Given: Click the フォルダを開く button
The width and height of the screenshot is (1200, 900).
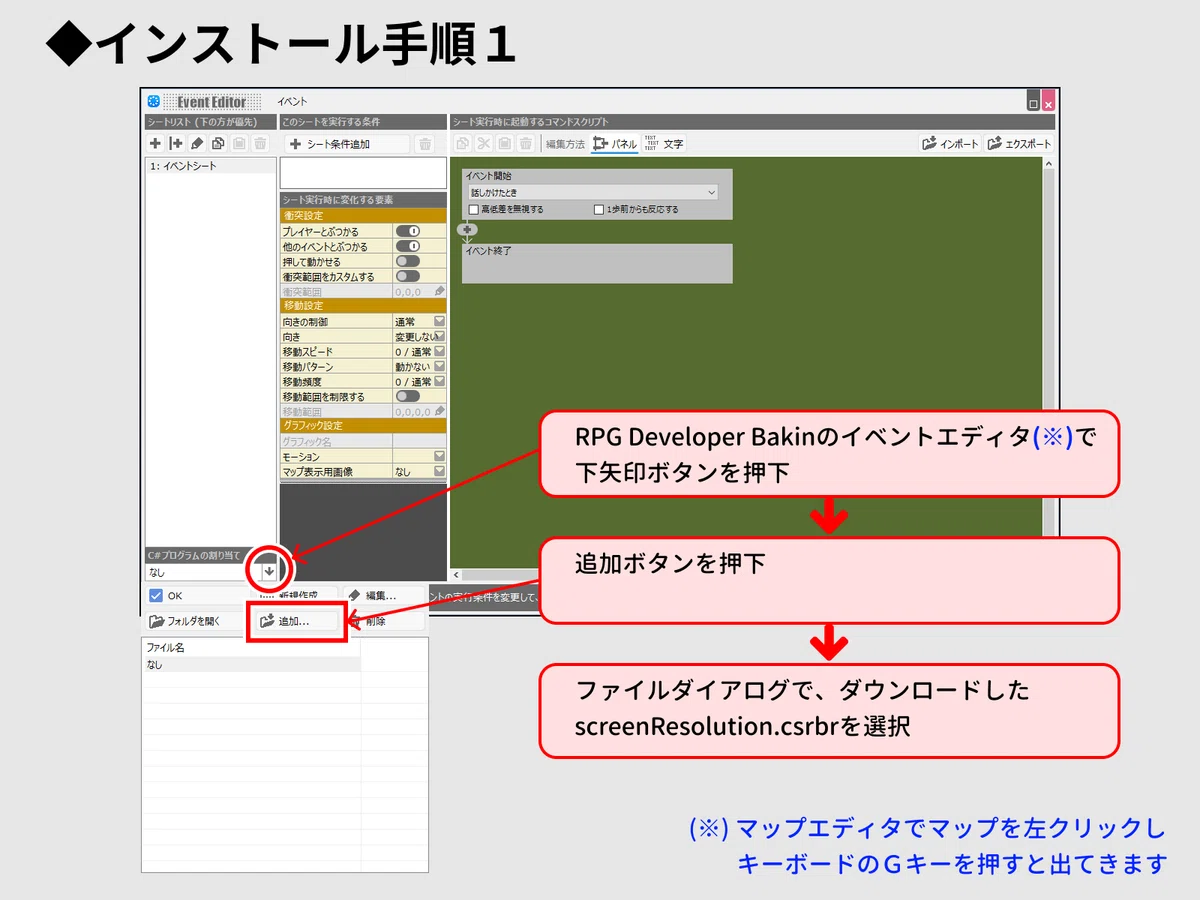Looking at the screenshot, I should [x=195, y=621].
